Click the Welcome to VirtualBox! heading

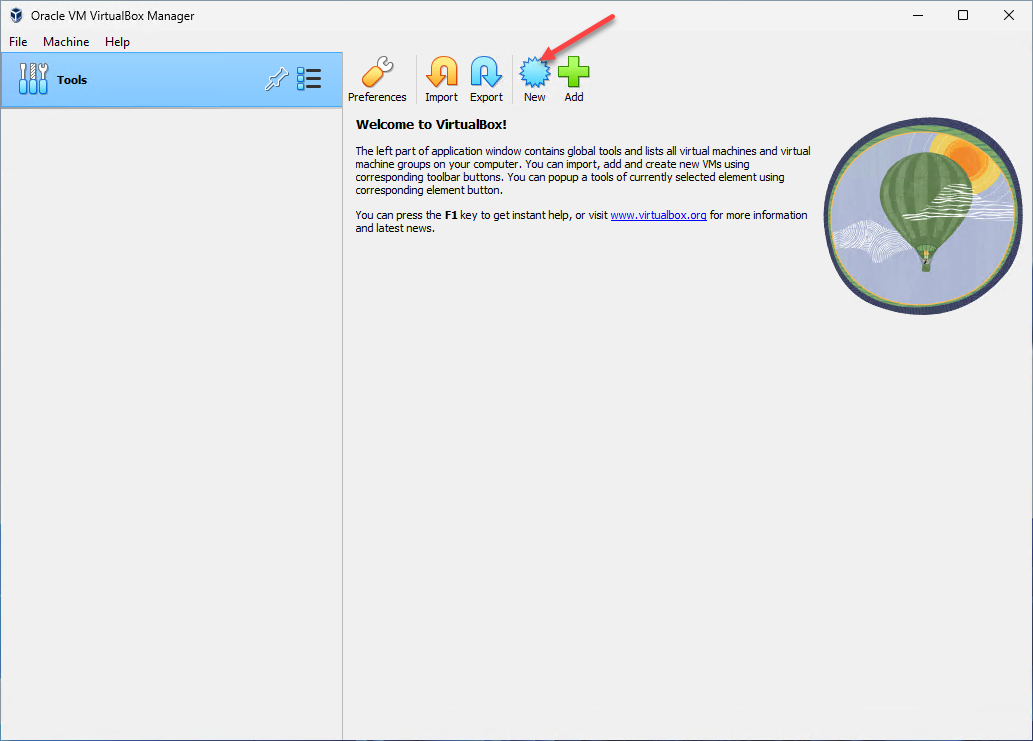[x=431, y=124]
